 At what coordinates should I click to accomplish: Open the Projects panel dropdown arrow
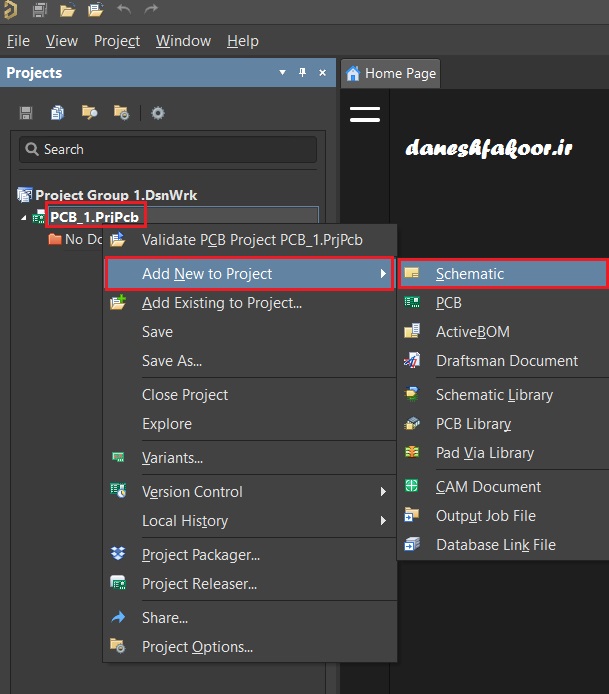tap(282, 72)
